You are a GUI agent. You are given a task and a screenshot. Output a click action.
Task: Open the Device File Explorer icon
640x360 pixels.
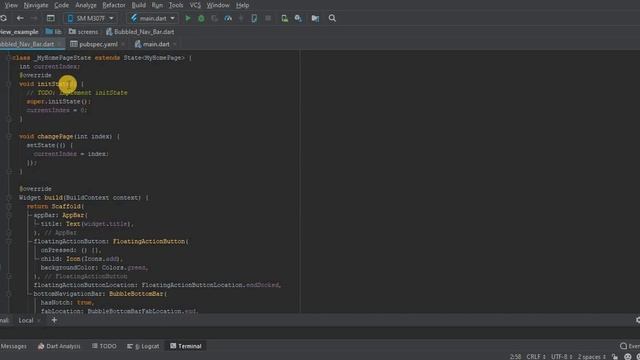tap(315, 18)
